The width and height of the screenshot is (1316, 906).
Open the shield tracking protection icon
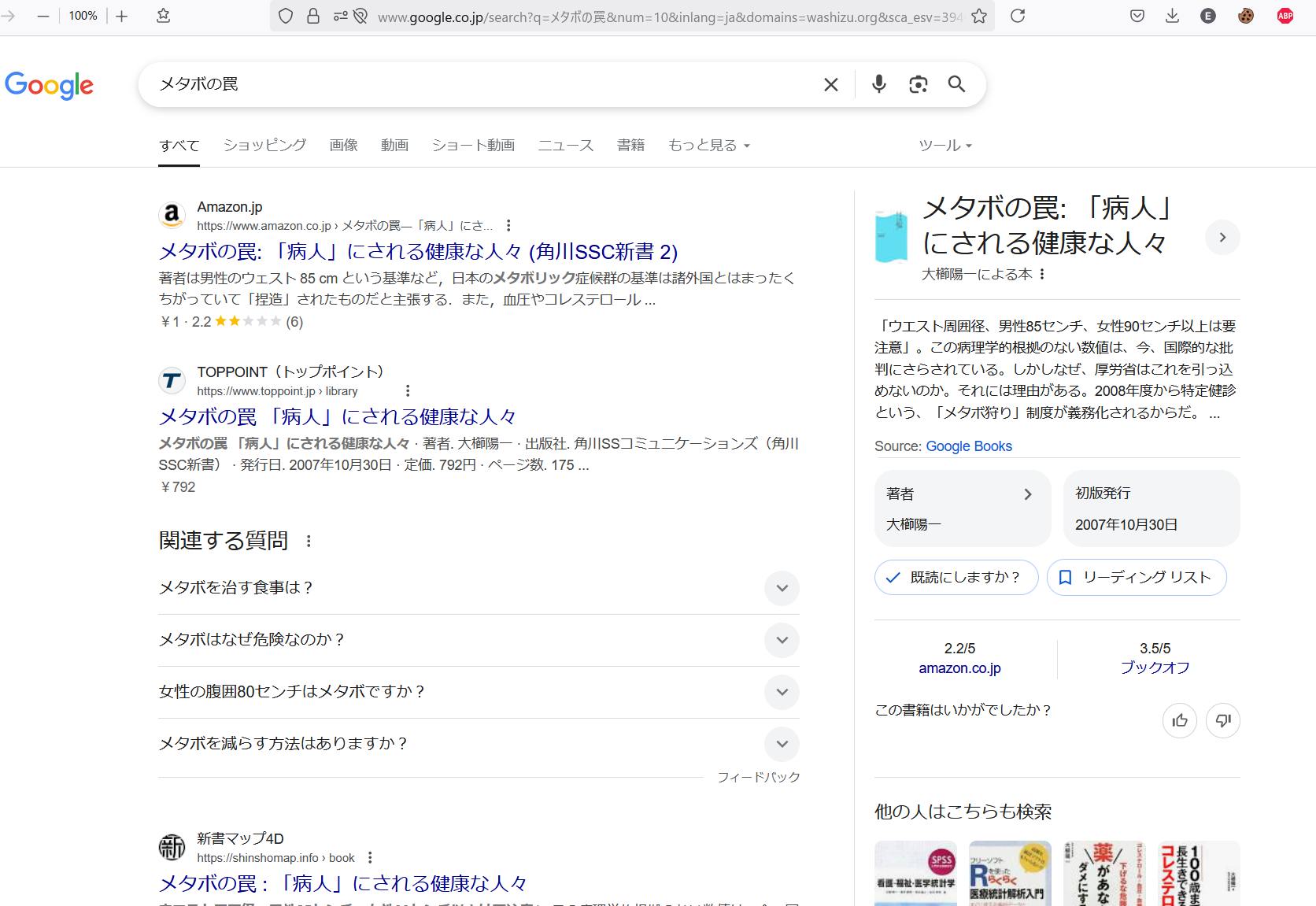[286, 16]
